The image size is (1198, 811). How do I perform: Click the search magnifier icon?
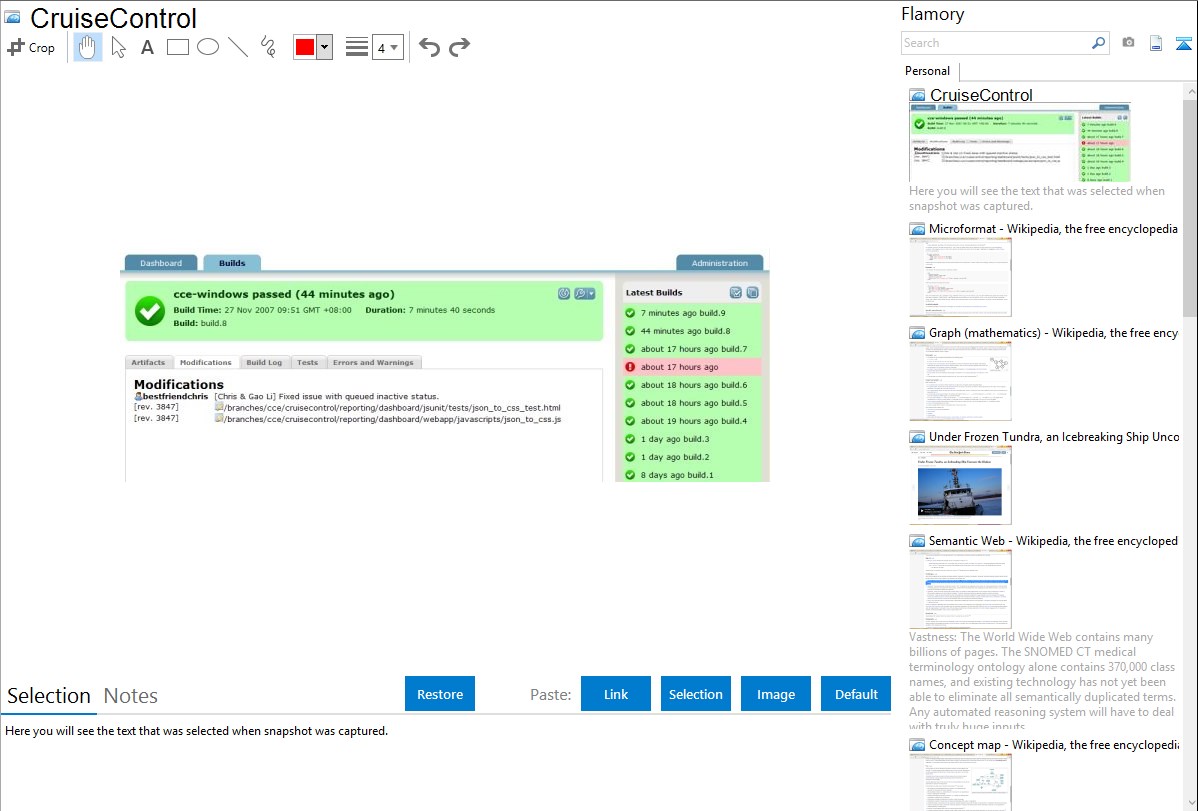click(1098, 43)
